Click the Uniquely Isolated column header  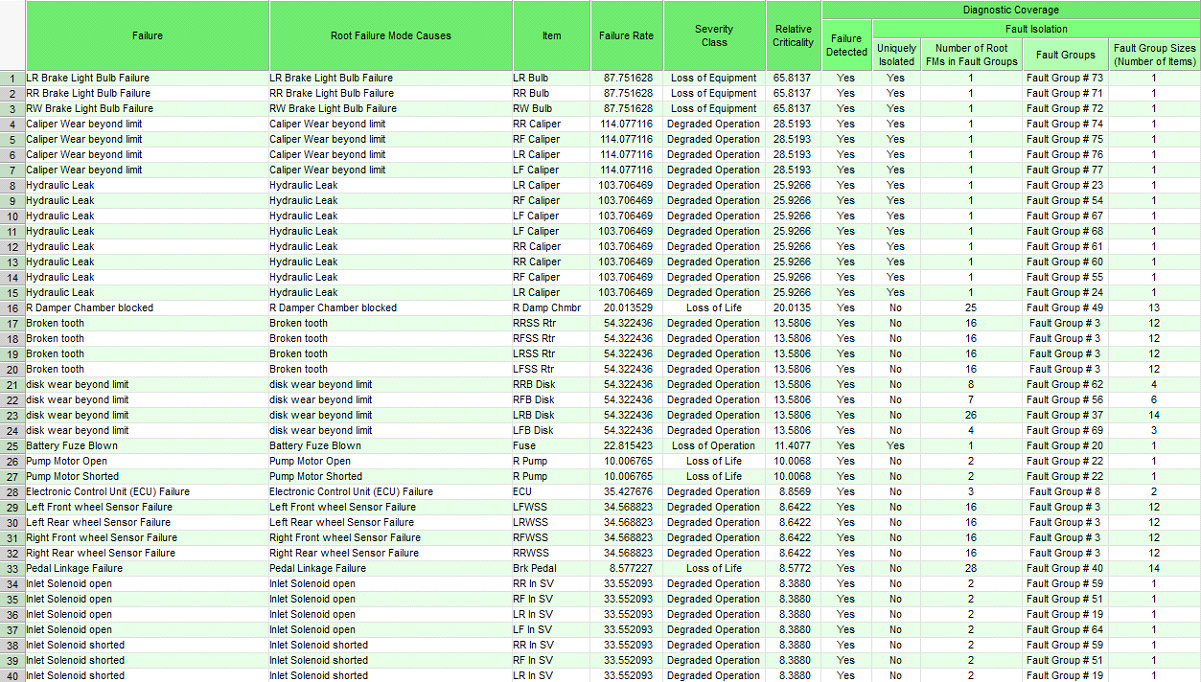895,54
